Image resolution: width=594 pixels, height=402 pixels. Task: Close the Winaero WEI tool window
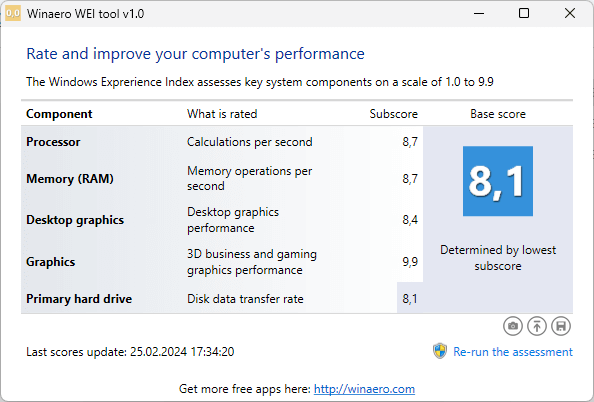570,14
